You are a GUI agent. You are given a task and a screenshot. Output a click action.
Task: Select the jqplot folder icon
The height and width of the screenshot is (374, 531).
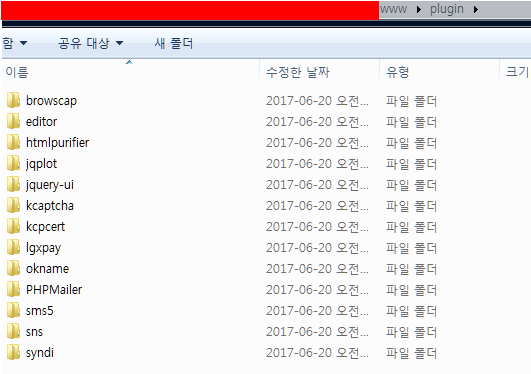click(x=14, y=163)
